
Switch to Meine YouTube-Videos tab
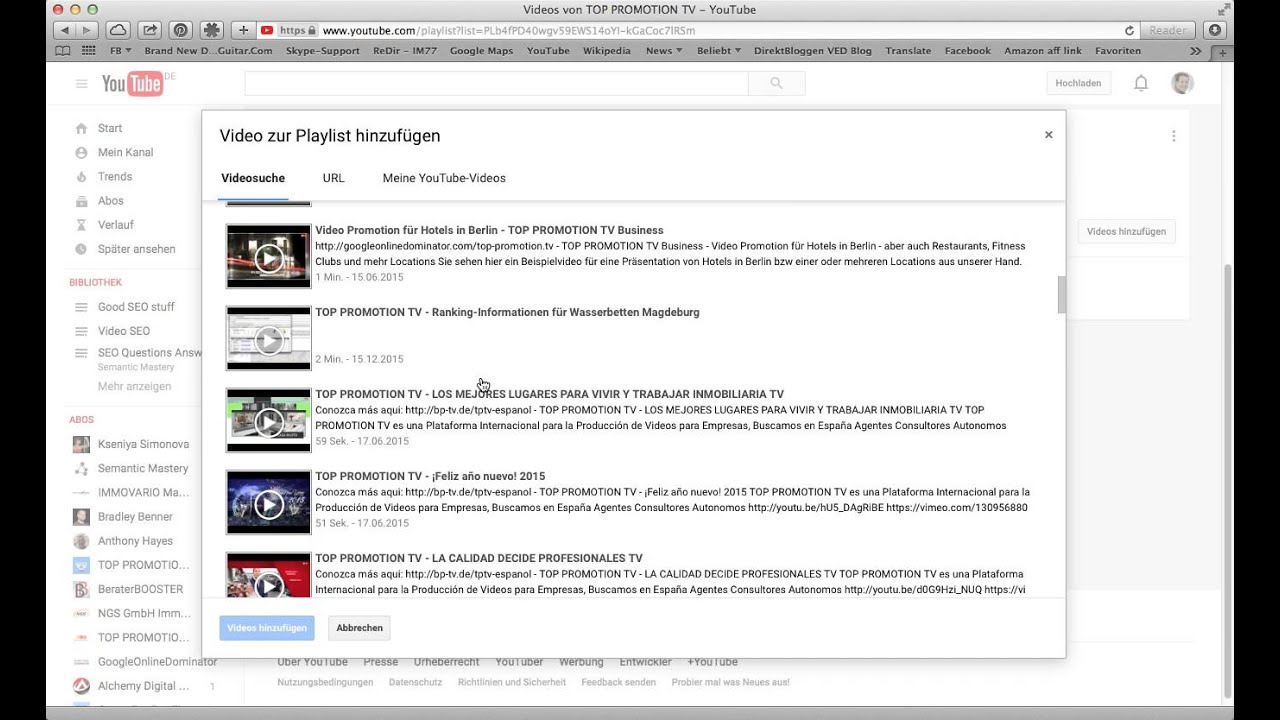point(444,178)
